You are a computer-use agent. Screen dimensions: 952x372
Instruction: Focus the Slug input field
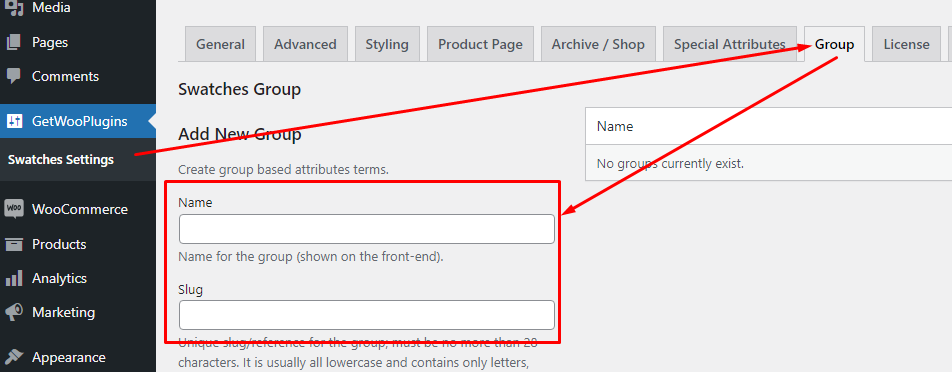367,315
